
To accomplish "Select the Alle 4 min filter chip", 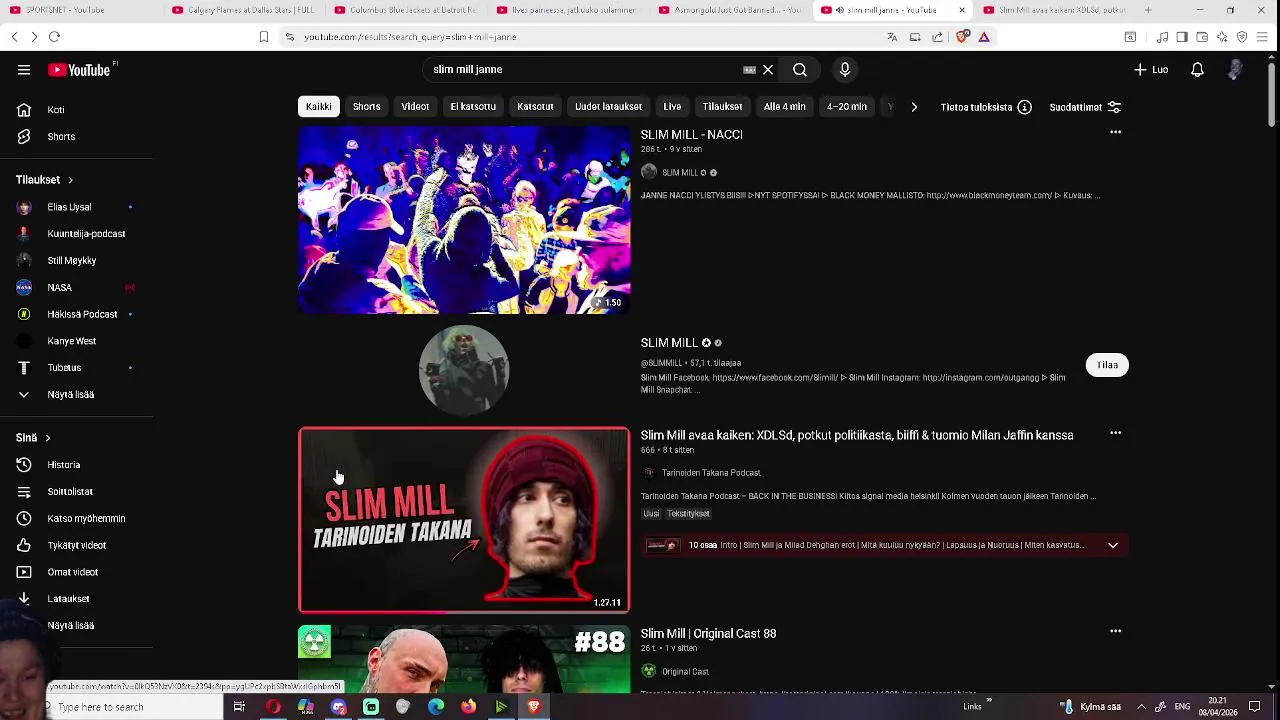I will pyautogui.click(x=785, y=107).
